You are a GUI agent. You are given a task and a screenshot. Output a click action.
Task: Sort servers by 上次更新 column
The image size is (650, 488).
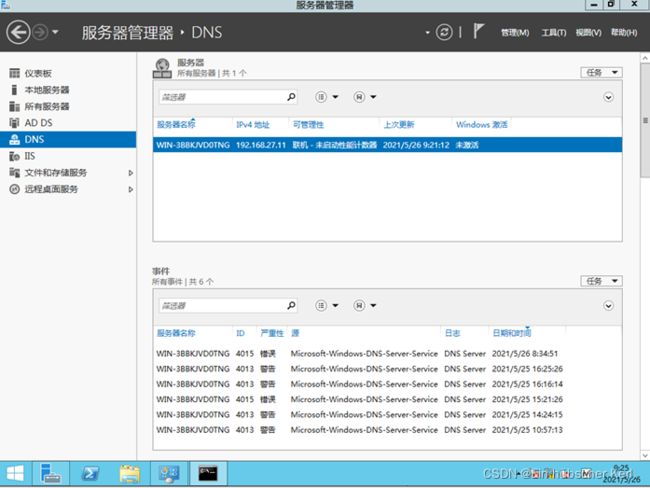399,124
